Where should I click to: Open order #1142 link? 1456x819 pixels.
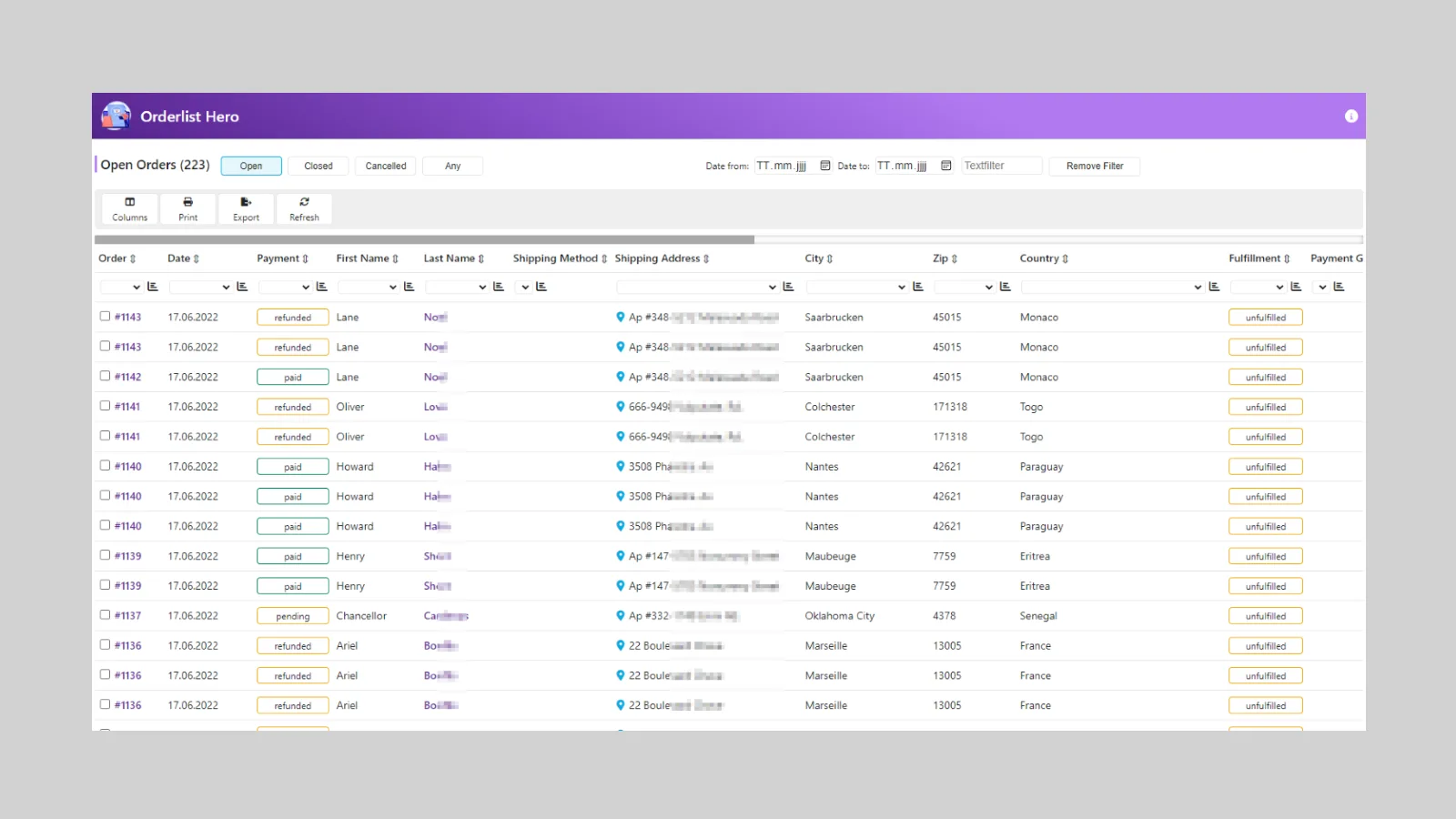[x=128, y=377]
